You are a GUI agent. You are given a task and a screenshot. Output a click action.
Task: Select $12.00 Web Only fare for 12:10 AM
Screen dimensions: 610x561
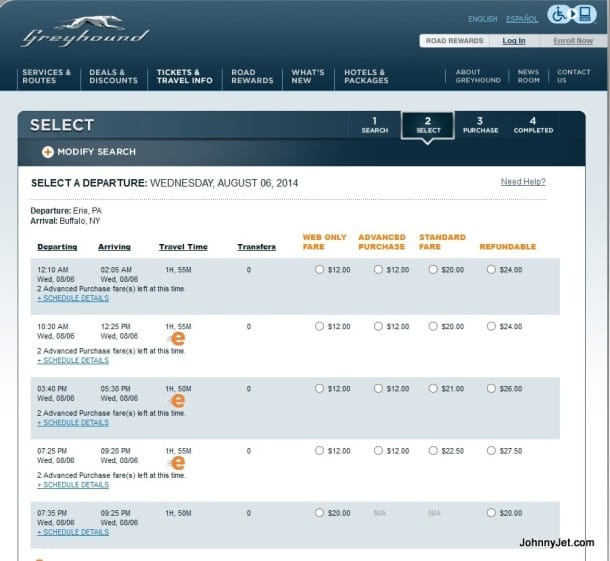319,269
